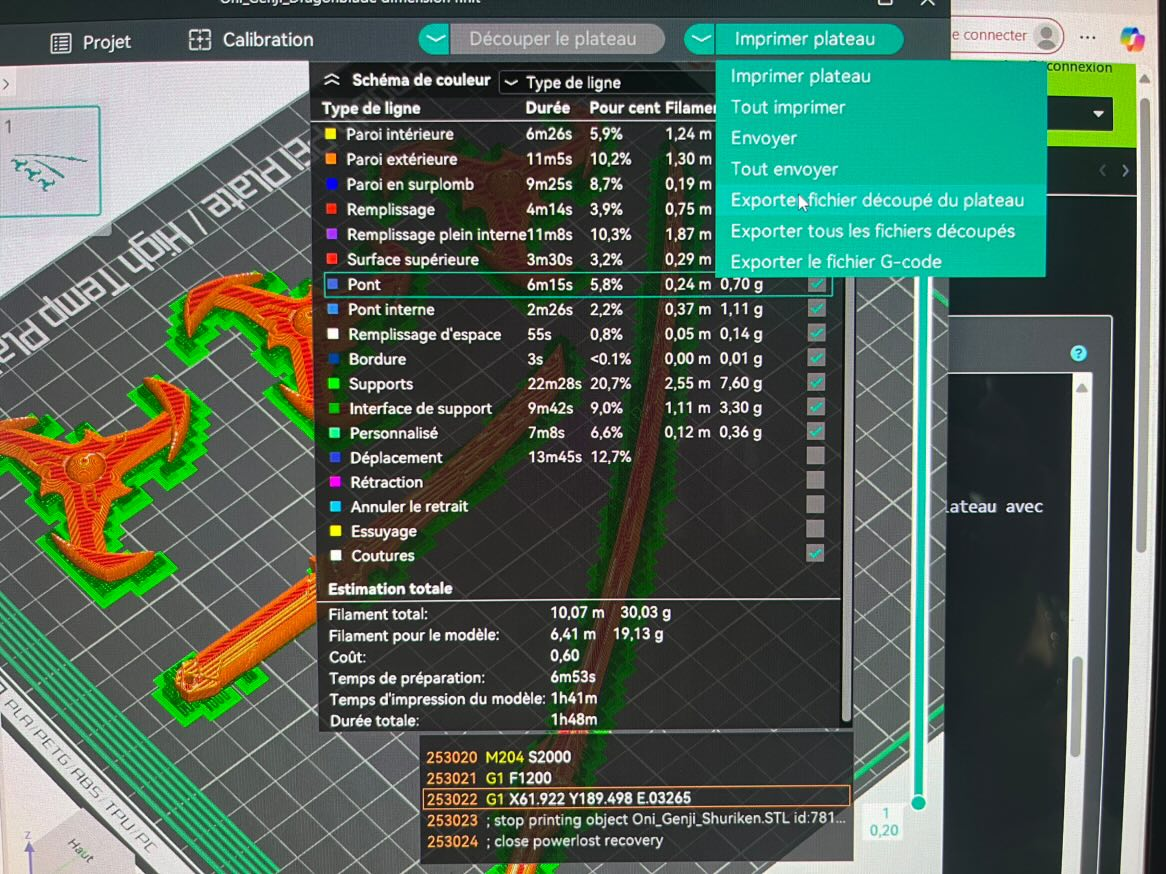Click the Surface supérieure row
Image resolution: width=1166 pixels, height=874 pixels.
point(518,260)
